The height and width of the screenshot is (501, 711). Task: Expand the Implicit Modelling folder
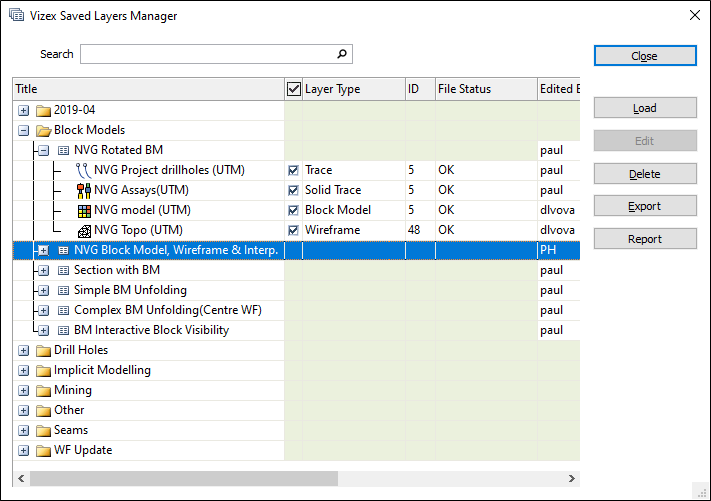[x=23, y=370]
